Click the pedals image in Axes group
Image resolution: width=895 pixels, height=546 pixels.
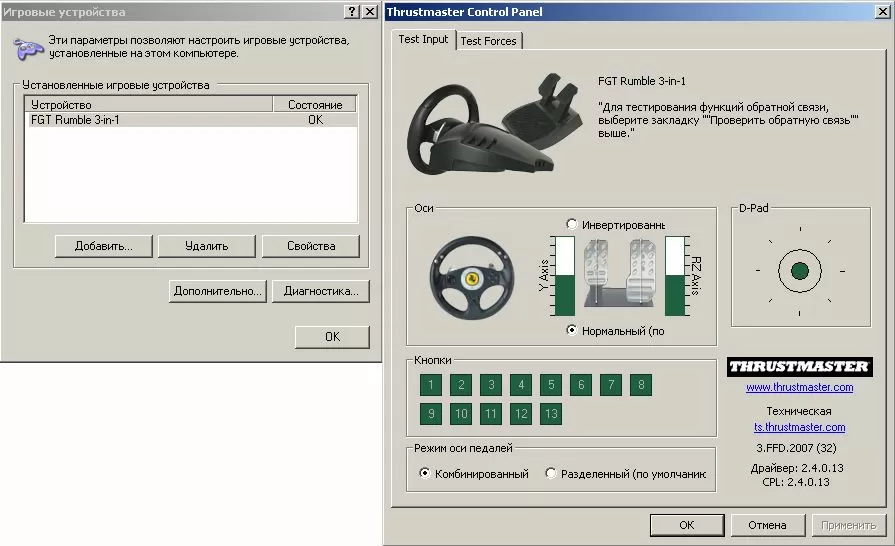click(620, 273)
